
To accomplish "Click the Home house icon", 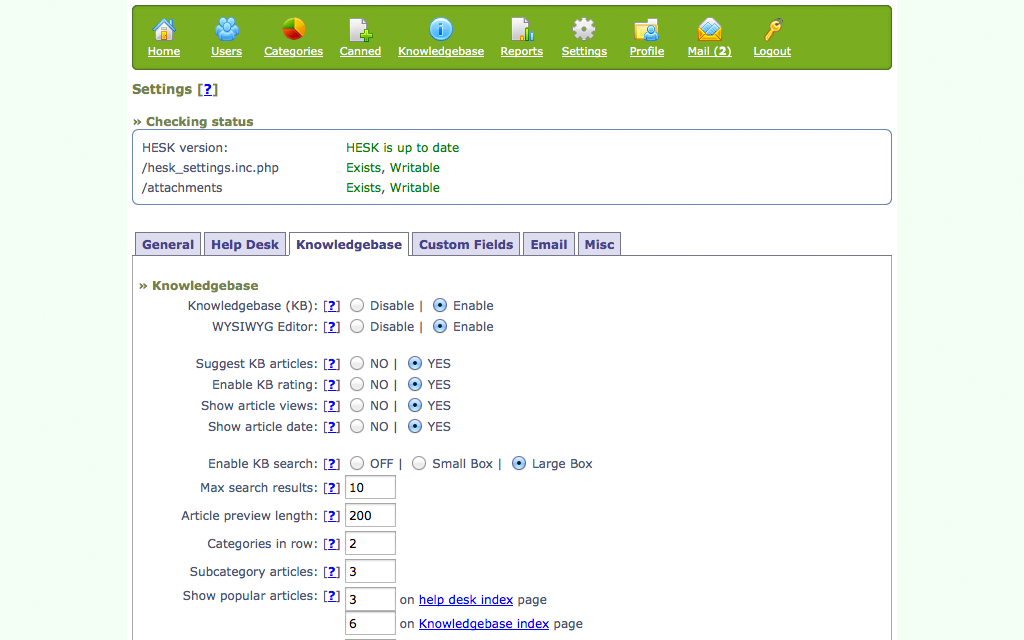I will pyautogui.click(x=164, y=30).
